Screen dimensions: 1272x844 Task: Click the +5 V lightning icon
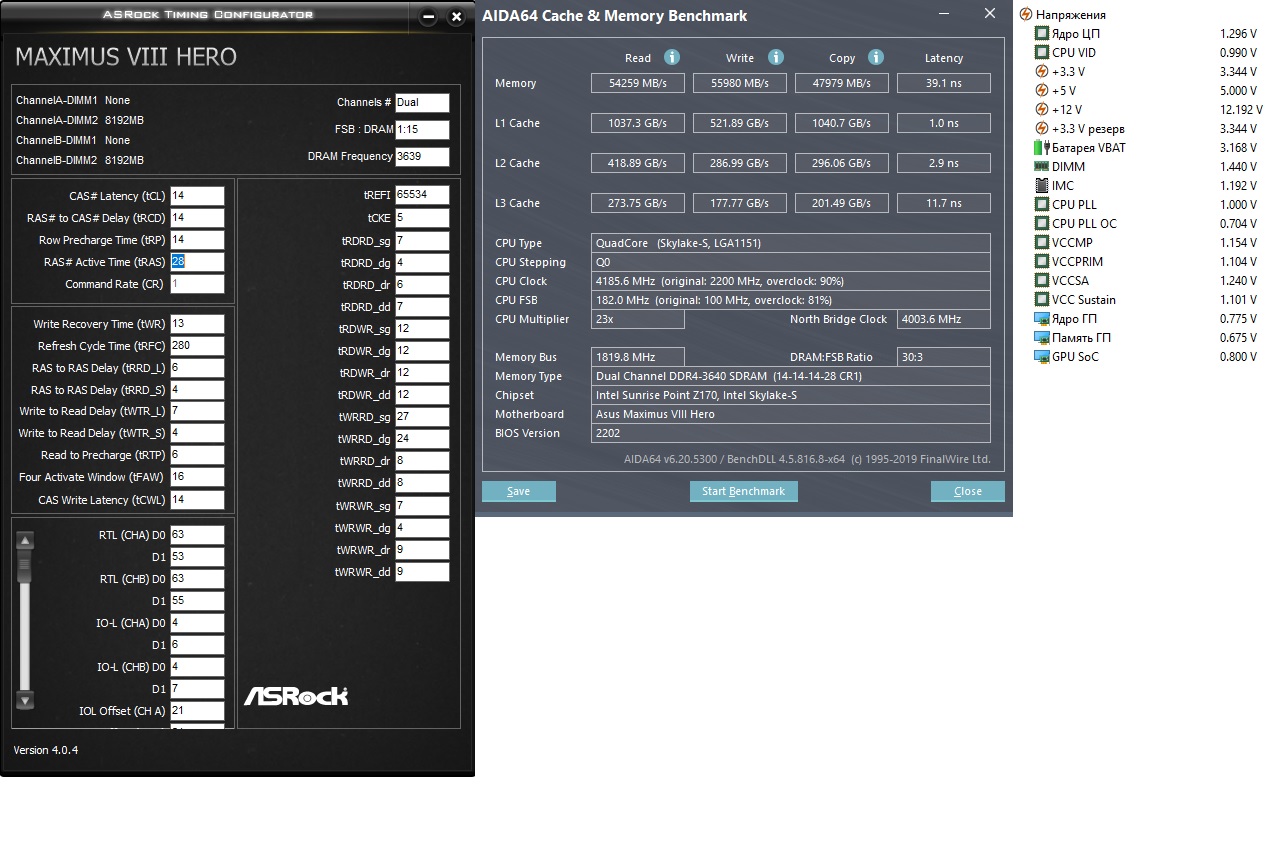(1042, 91)
